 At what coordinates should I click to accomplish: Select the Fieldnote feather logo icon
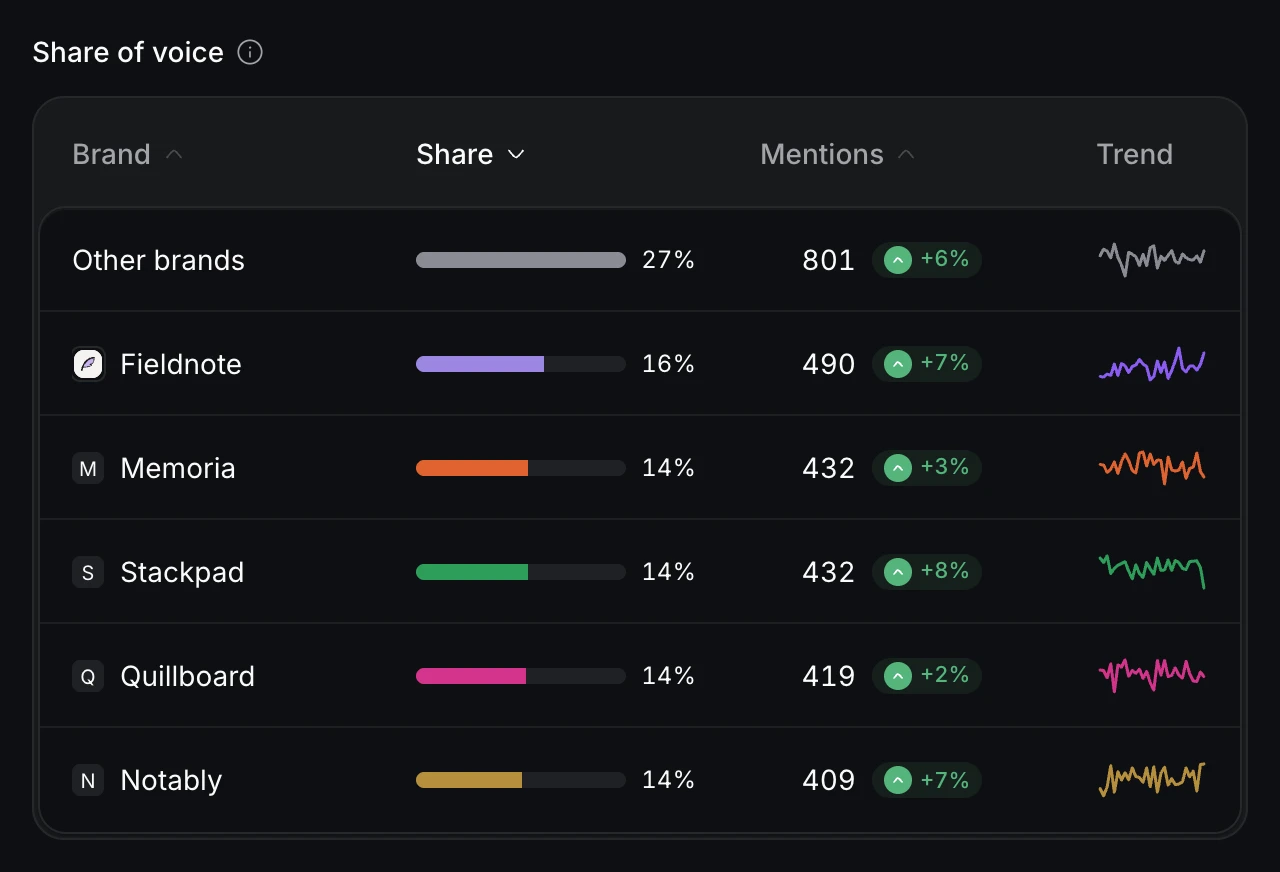pos(88,364)
